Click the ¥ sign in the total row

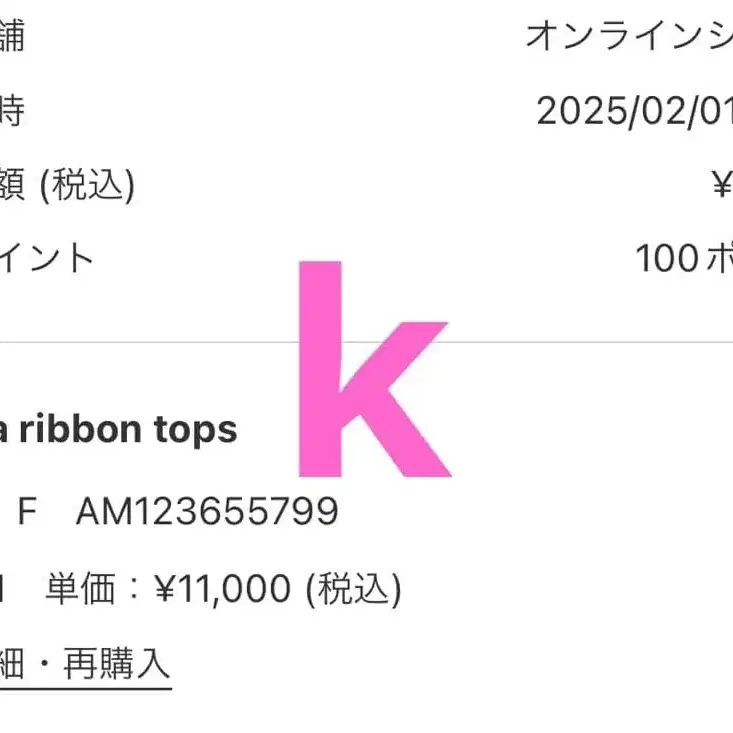point(721,185)
